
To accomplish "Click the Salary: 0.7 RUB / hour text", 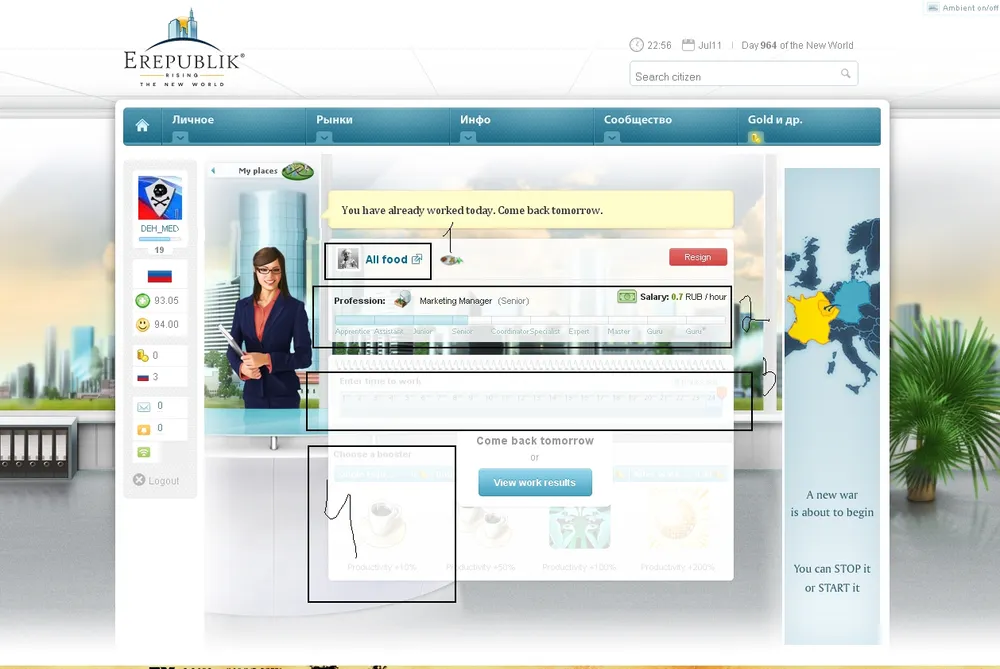I will point(683,297).
